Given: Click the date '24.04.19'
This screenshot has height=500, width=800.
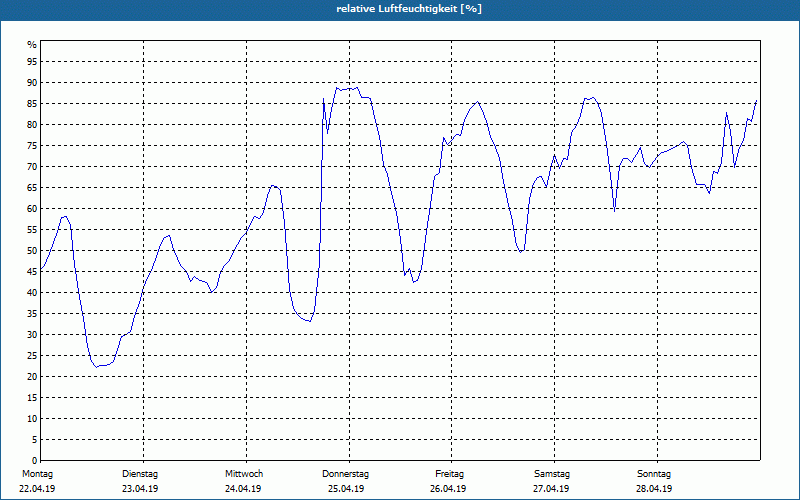Looking at the screenshot, I should [243, 489].
